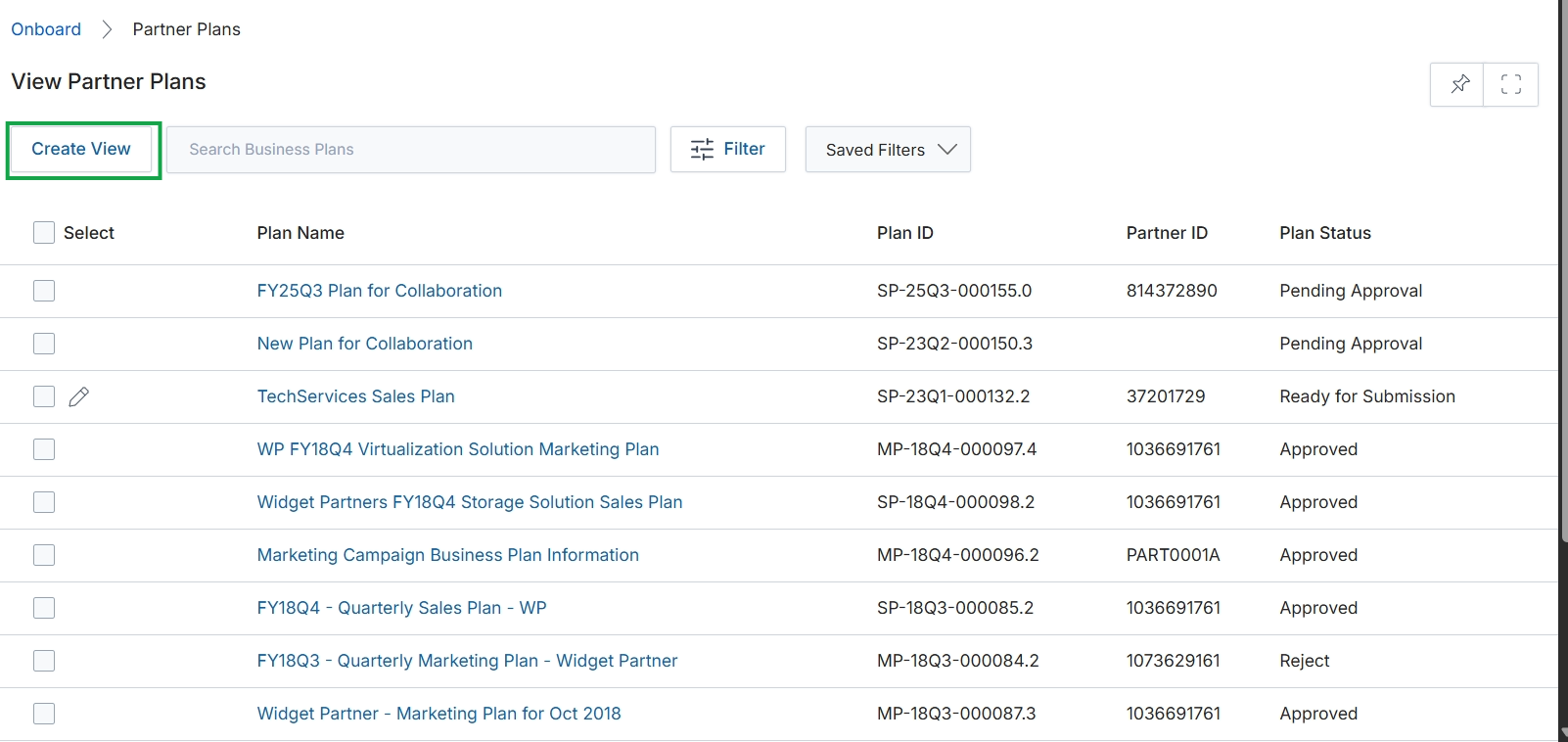Click Pending Approval status for FY25Q3 plan
This screenshot has width=1568, height=742.
[1351, 291]
